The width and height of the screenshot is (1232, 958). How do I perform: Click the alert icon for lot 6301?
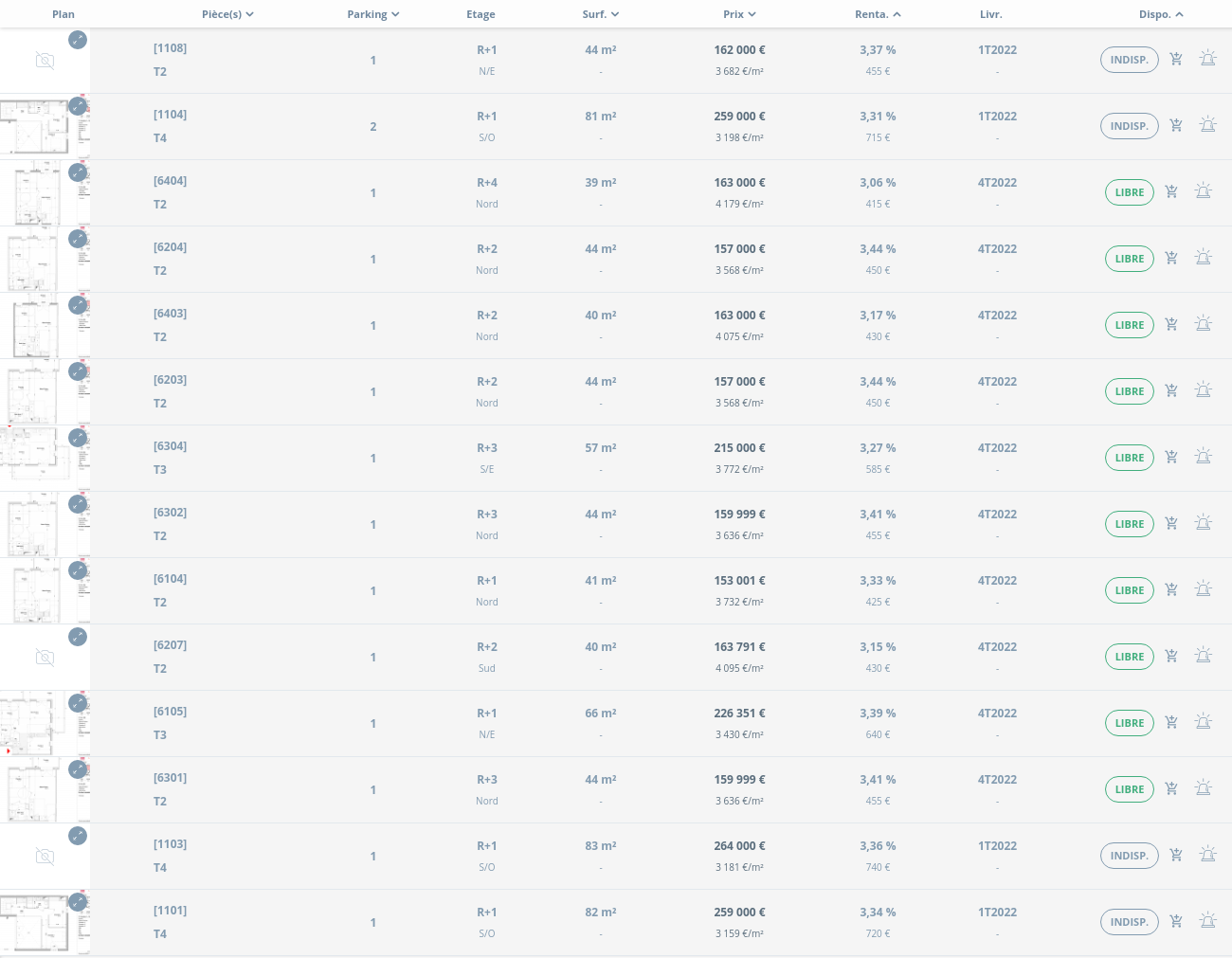pyautogui.click(x=1204, y=788)
